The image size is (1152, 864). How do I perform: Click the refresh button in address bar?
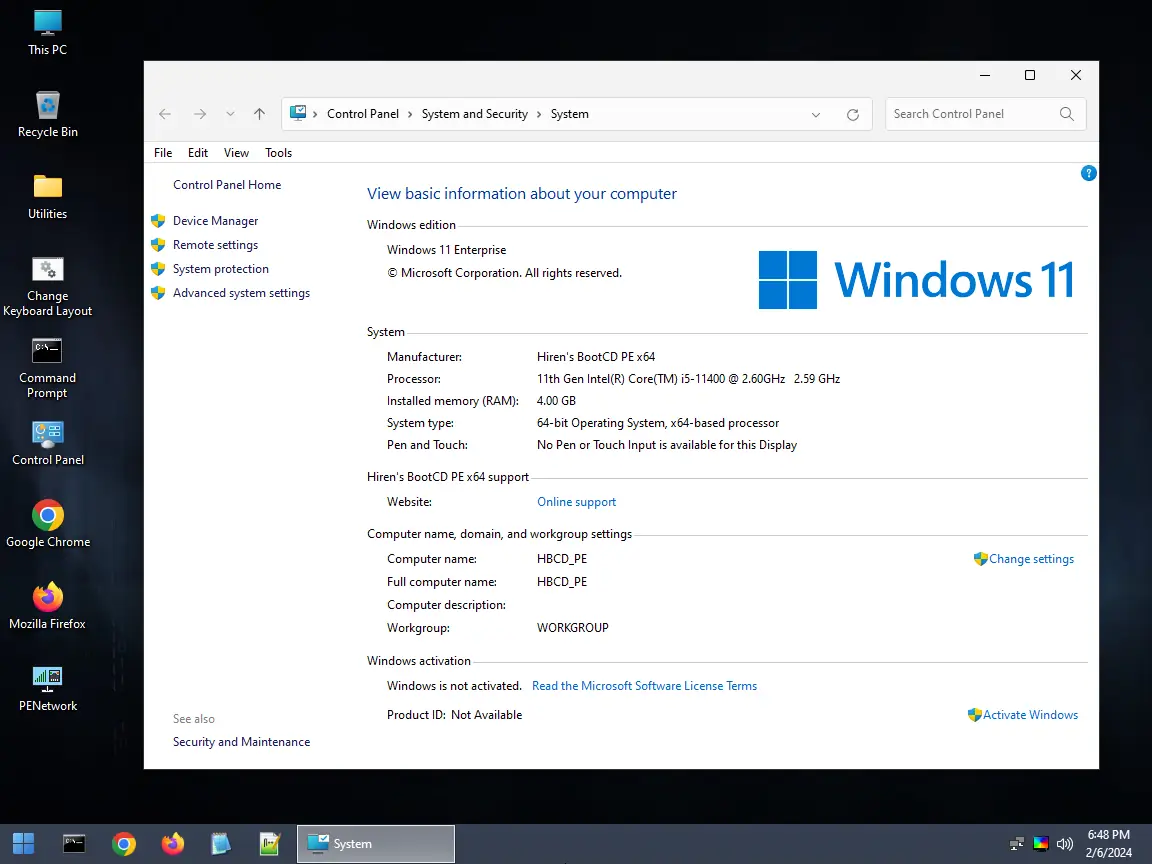852,115
